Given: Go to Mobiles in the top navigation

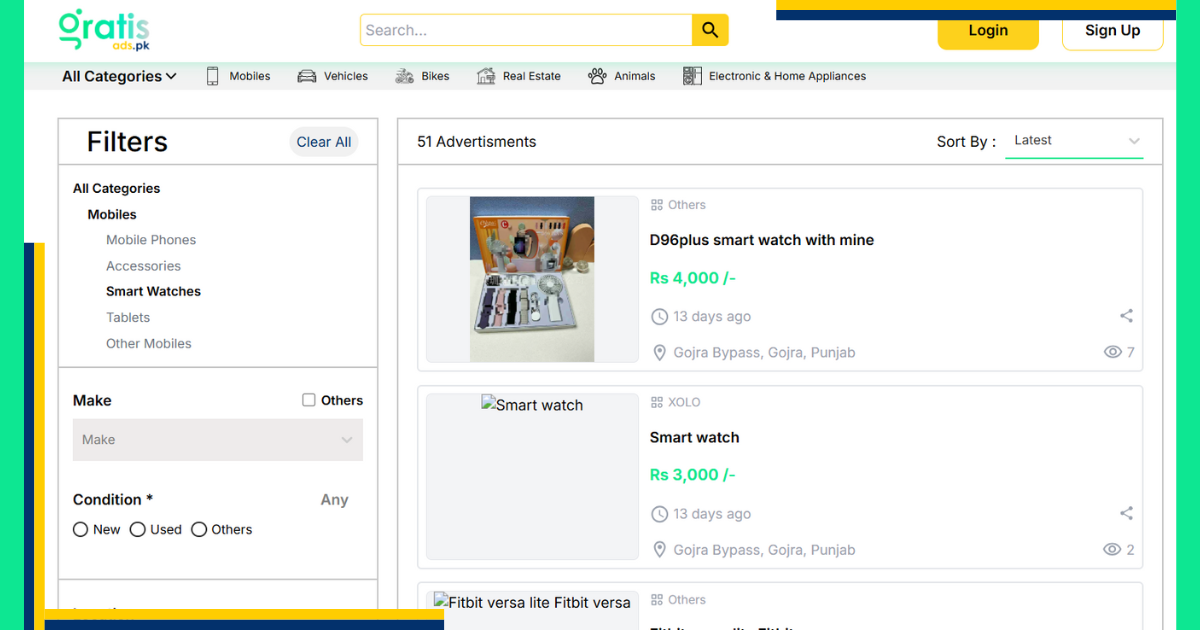Looking at the screenshot, I should (x=250, y=76).
